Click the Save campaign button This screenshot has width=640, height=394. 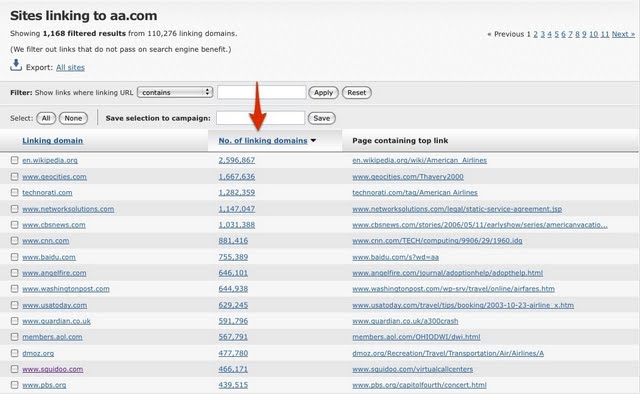coord(322,118)
